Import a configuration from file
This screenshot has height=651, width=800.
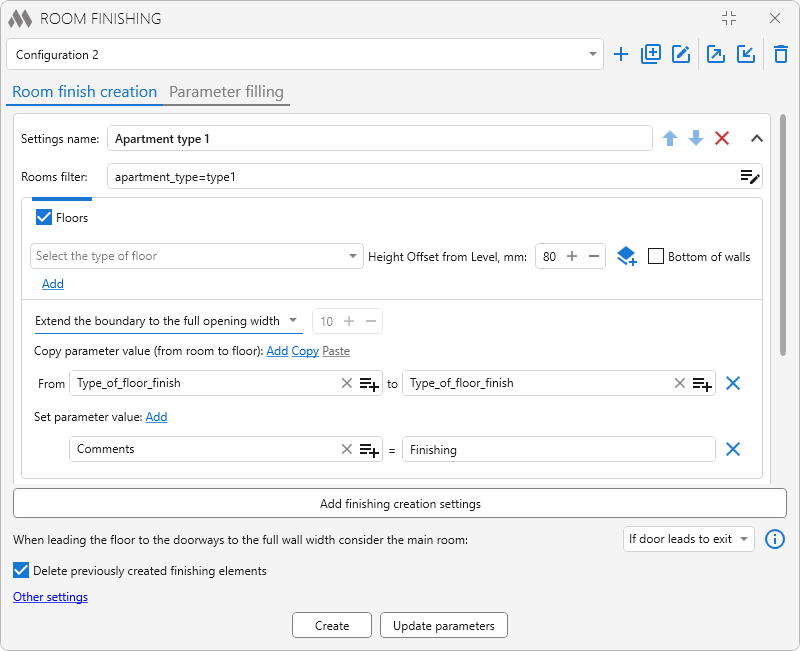tap(745, 54)
